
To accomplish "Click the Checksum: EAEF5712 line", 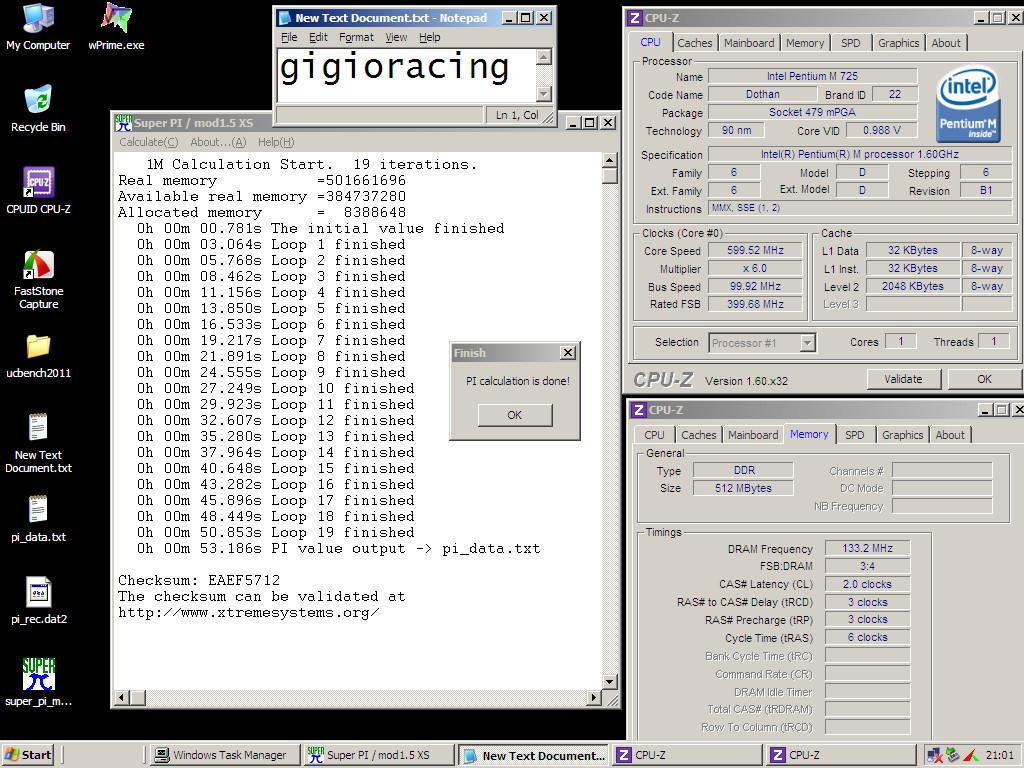I will 199,580.
